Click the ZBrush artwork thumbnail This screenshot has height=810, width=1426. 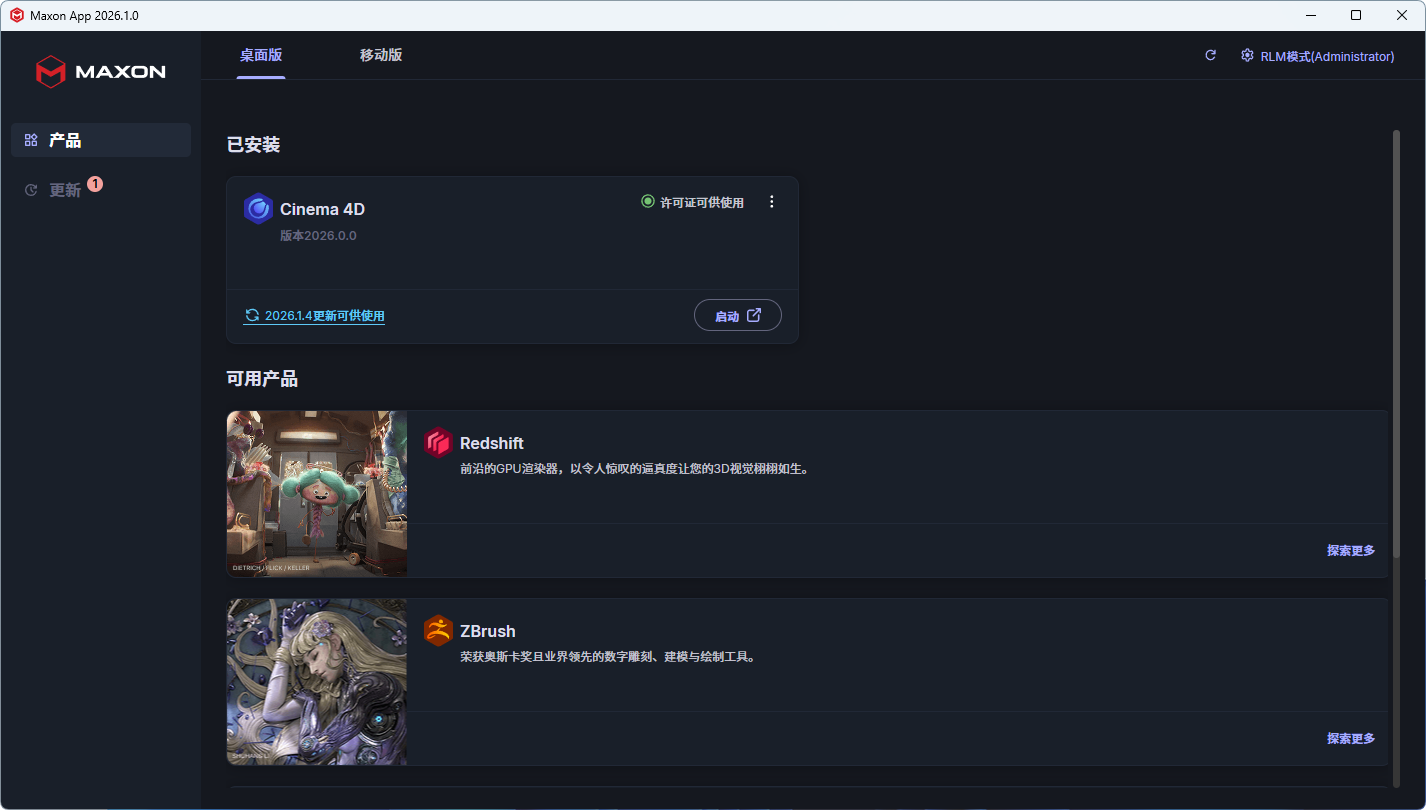317,682
